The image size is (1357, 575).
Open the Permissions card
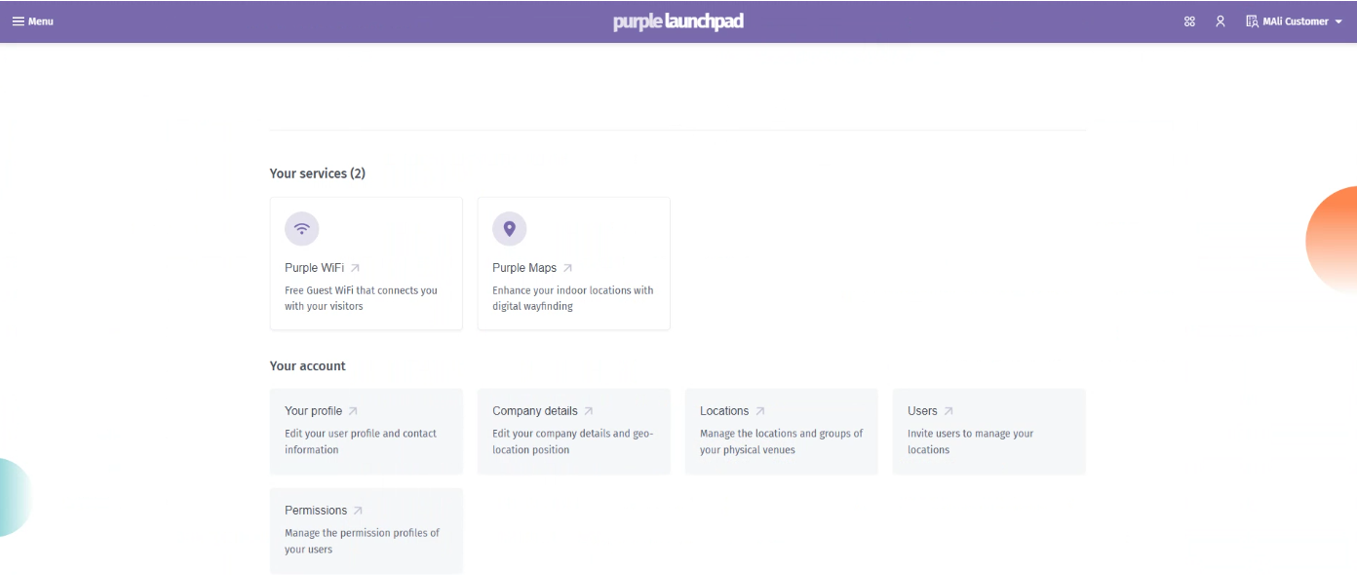click(x=366, y=530)
